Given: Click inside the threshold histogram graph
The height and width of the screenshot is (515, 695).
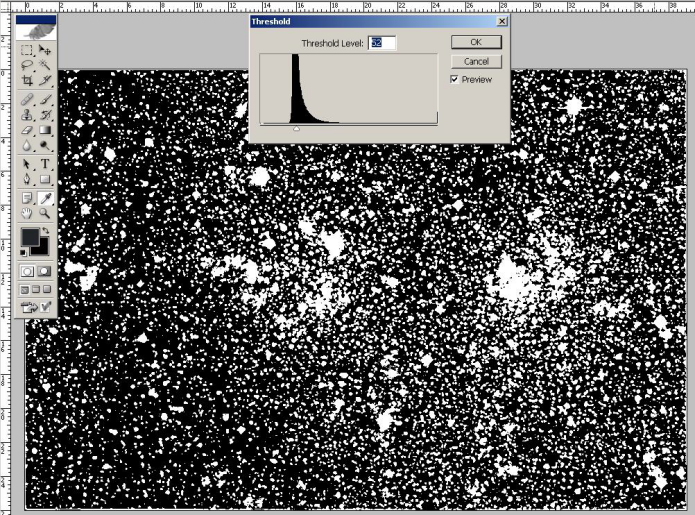Looking at the screenshot, I should pos(349,89).
